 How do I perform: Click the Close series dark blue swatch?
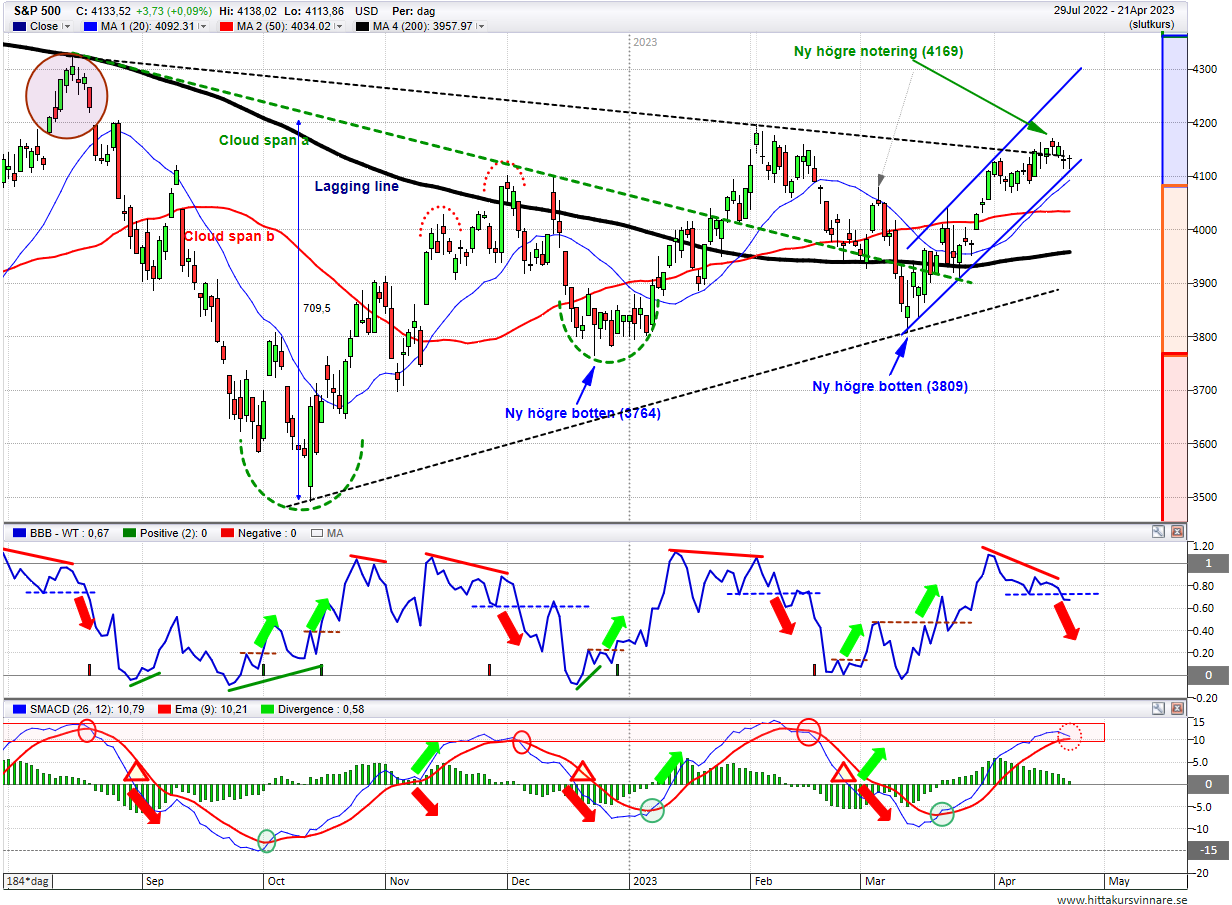tap(17, 27)
